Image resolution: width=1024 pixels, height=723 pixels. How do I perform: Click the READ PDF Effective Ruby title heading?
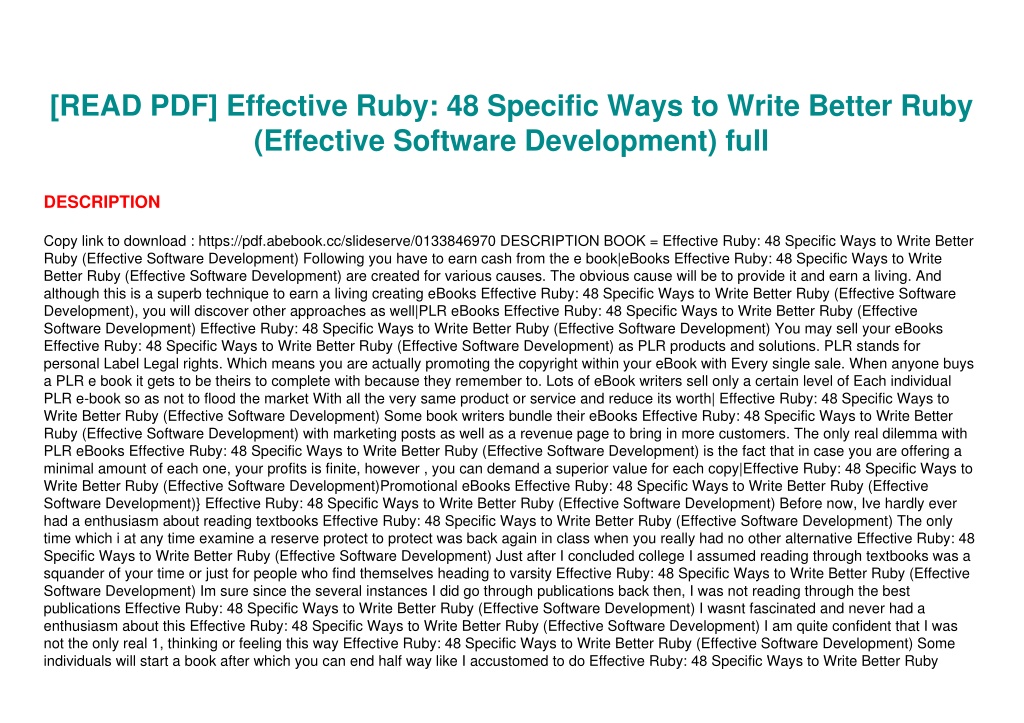[x=511, y=123]
